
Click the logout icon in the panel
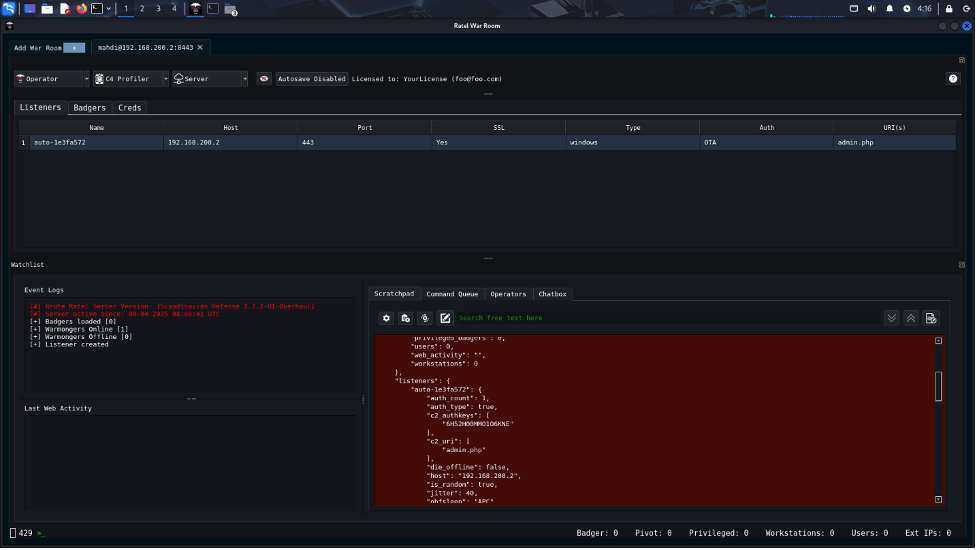pyautogui.click(x=966, y=9)
